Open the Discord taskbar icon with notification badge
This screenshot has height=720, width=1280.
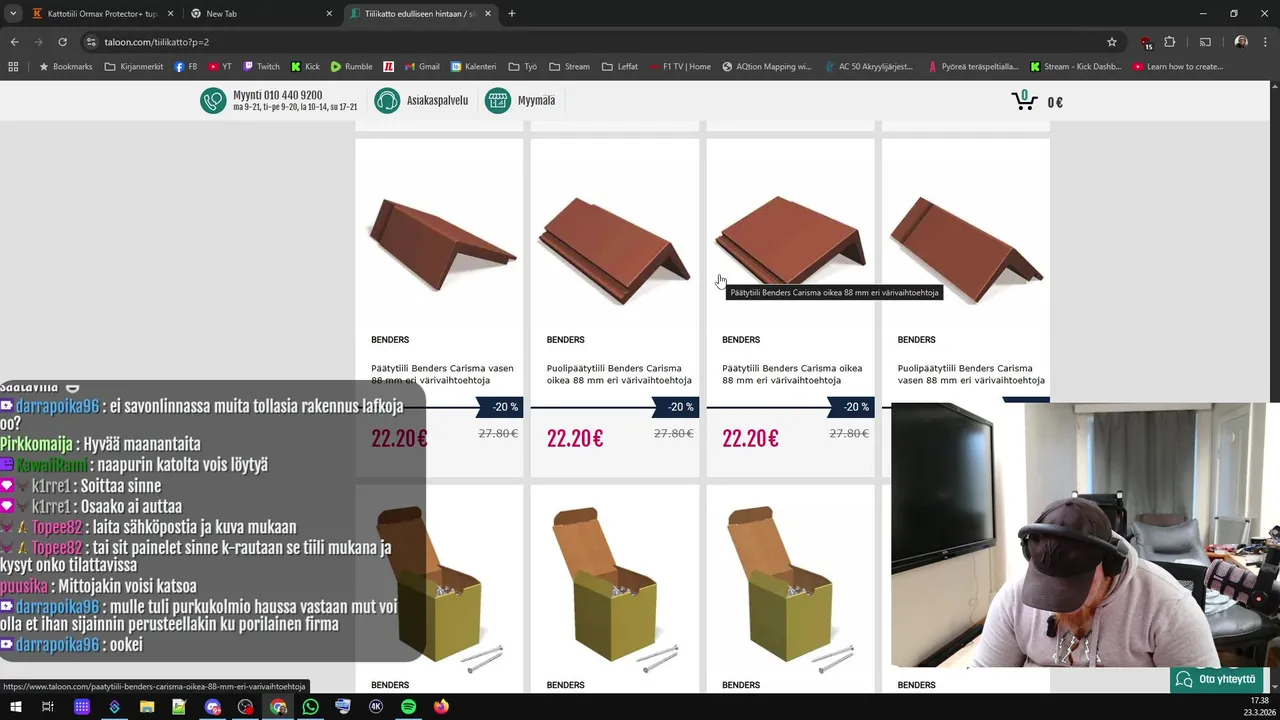click(213, 707)
